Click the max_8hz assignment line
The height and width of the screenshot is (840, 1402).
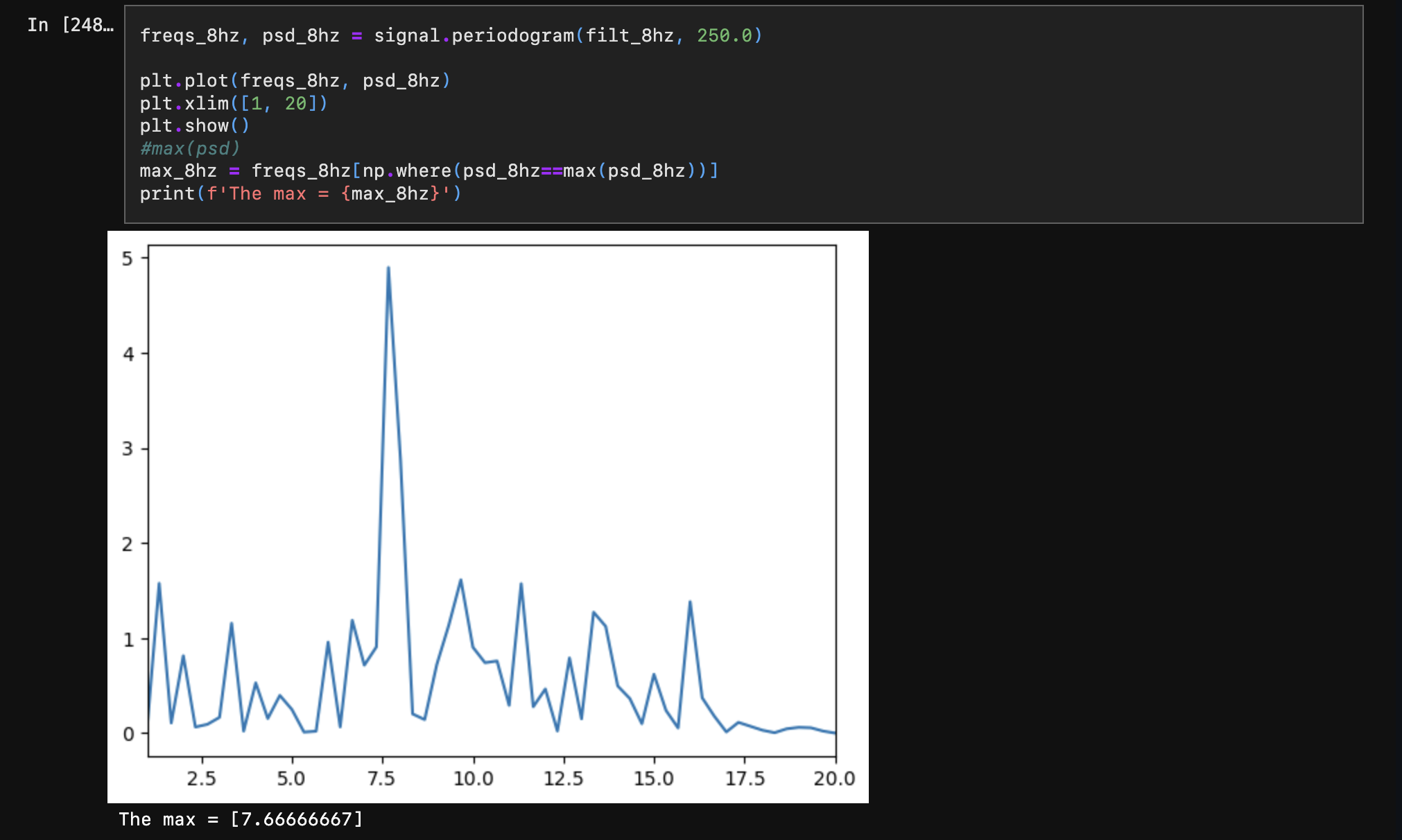coord(429,171)
